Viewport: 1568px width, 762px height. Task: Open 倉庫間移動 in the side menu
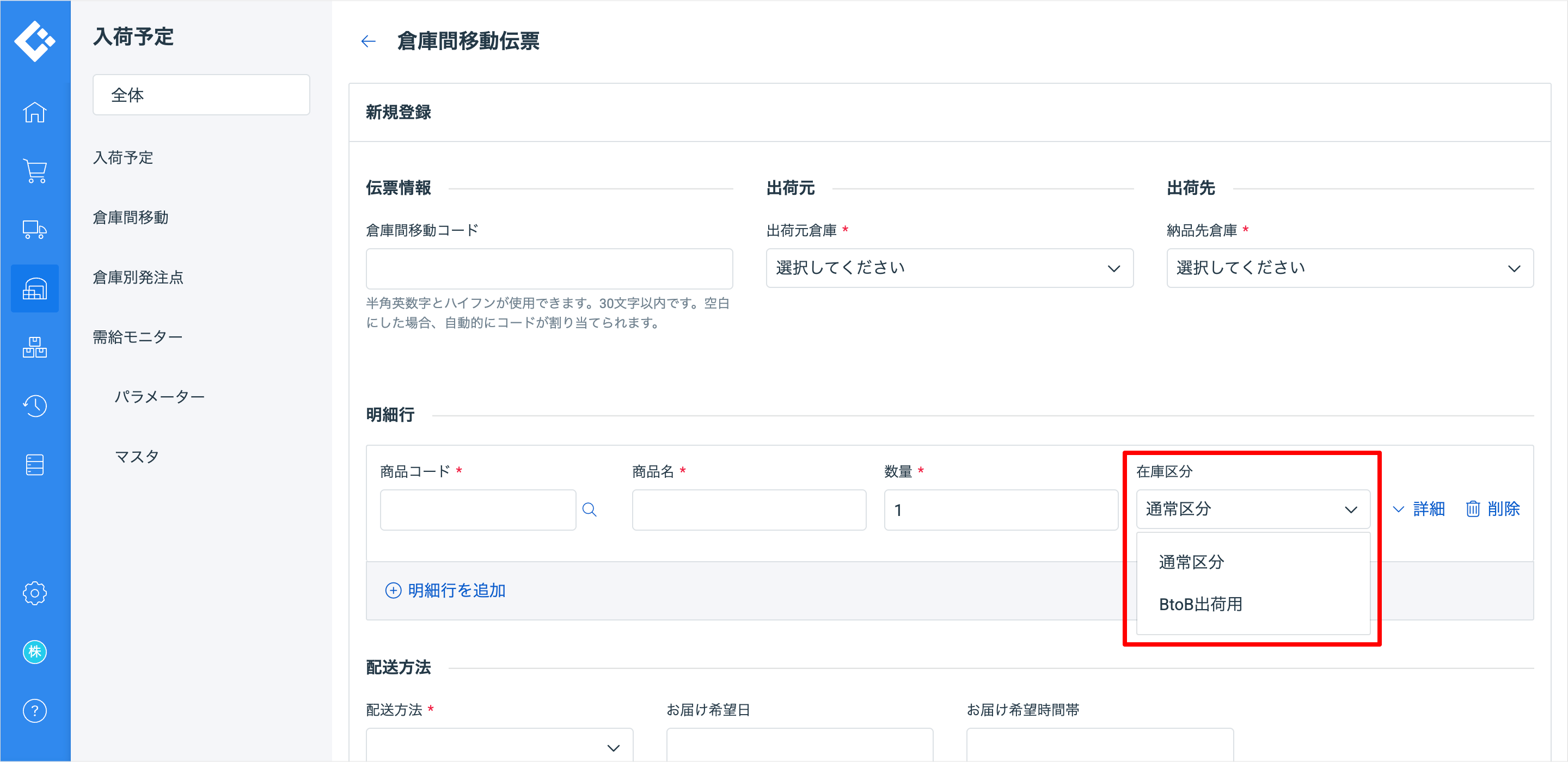[x=130, y=217]
